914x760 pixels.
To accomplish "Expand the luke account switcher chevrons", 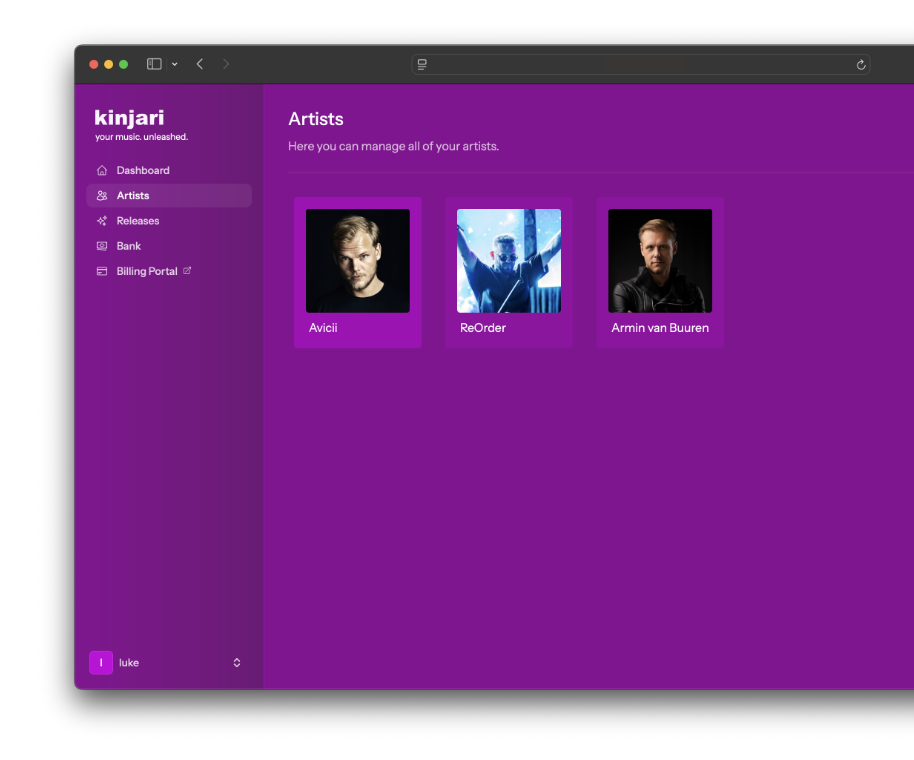I will (x=237, y=663).
